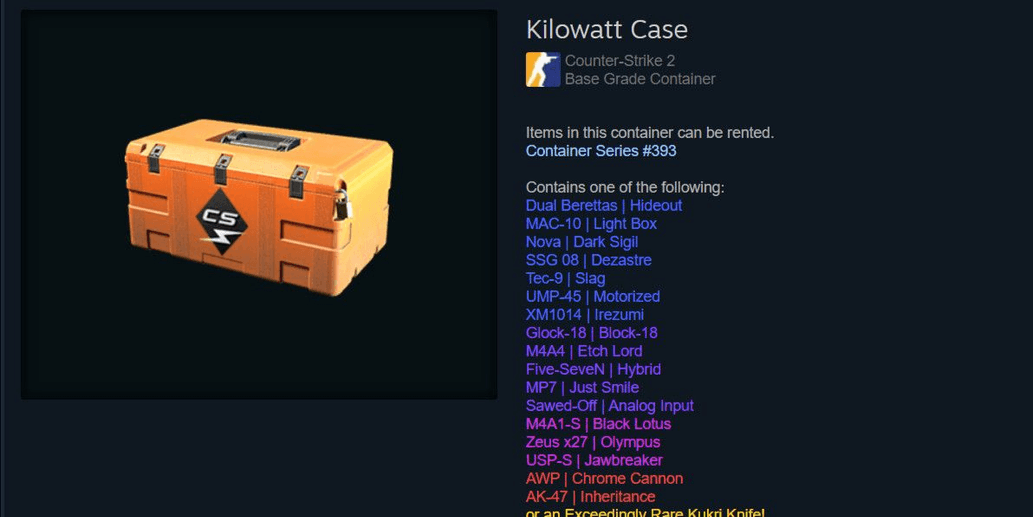Select Tec-9 | Slag item
Screen dimensions: 1033x517
click(565, 278)
